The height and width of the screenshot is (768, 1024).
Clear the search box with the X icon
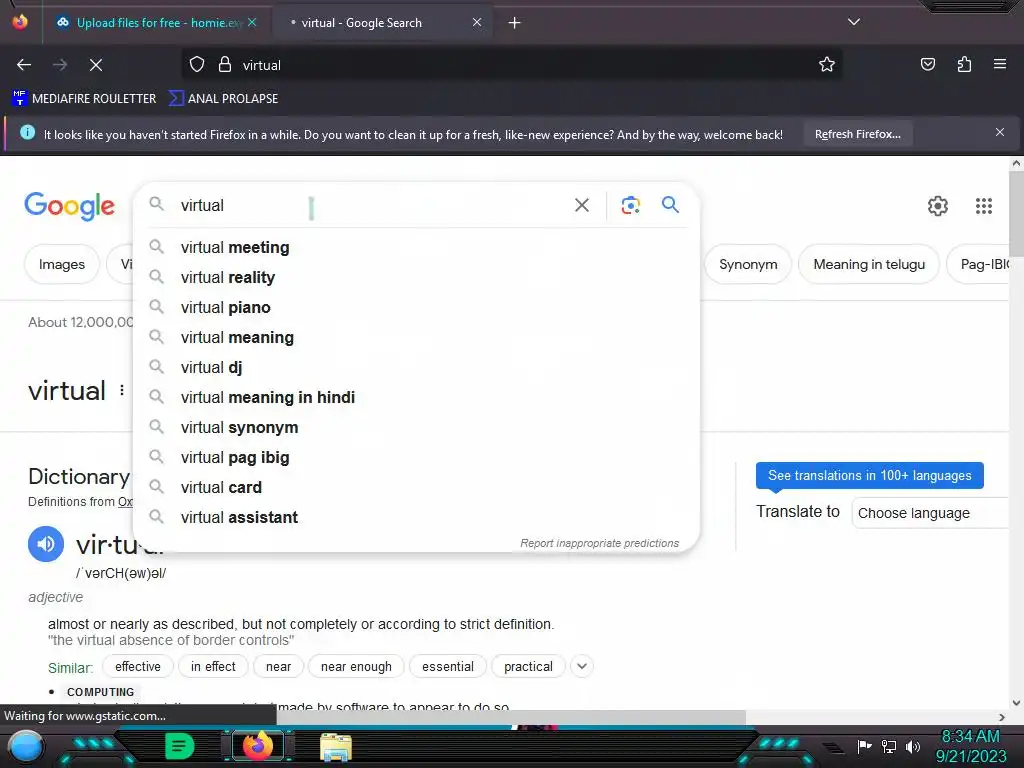[581, 205]
